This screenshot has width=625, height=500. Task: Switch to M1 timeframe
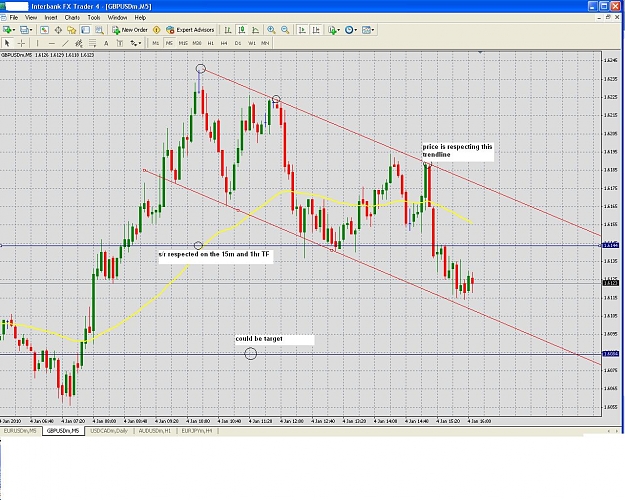click(155, 43)
